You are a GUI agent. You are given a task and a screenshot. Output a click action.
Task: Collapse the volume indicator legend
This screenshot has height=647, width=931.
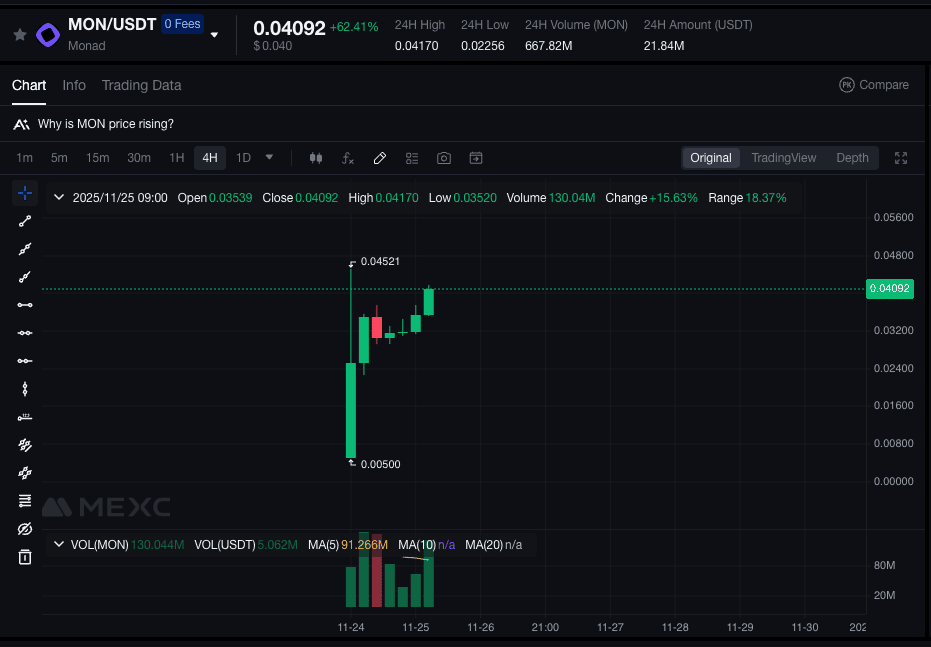point(58,545)
